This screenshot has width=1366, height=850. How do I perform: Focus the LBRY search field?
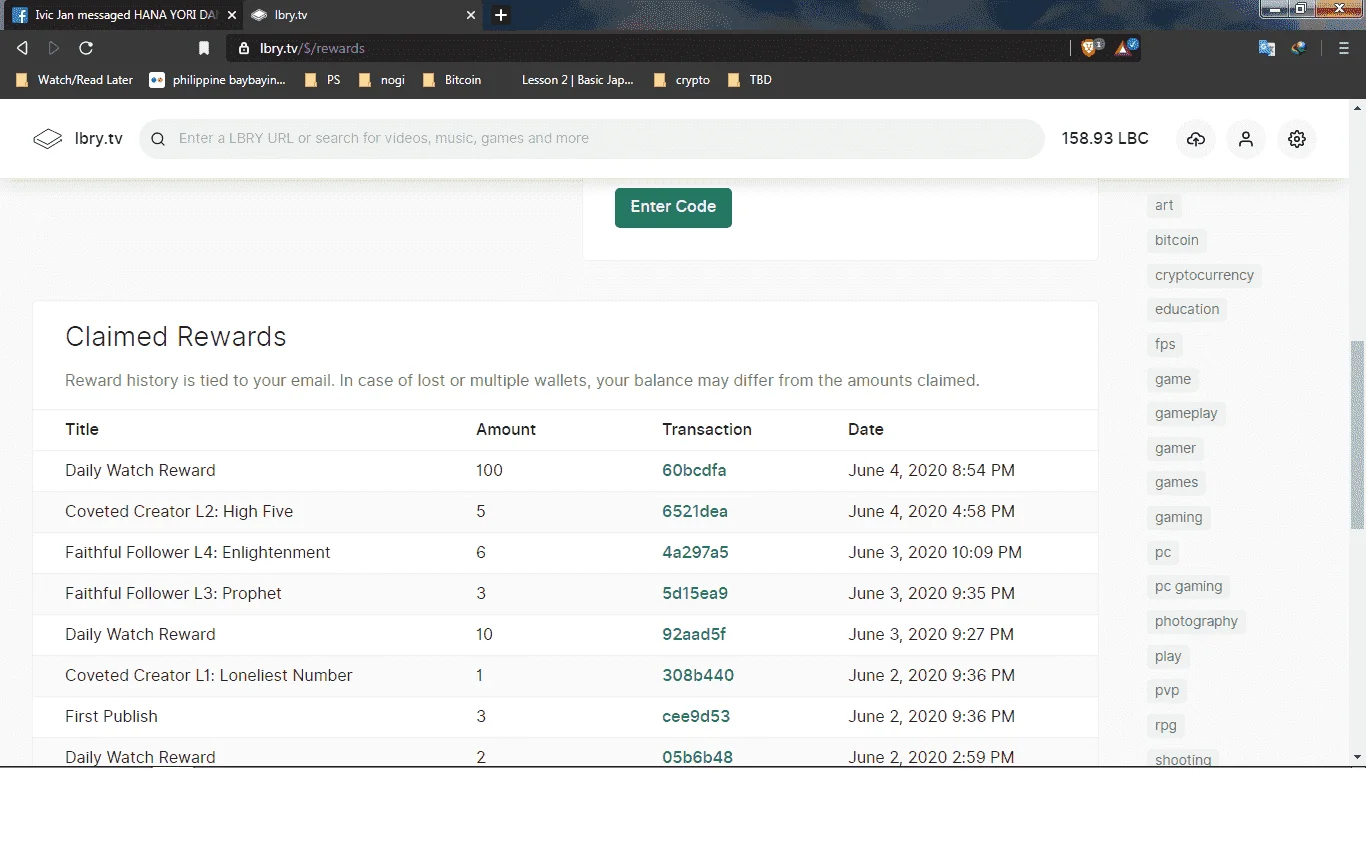[592, 139]
